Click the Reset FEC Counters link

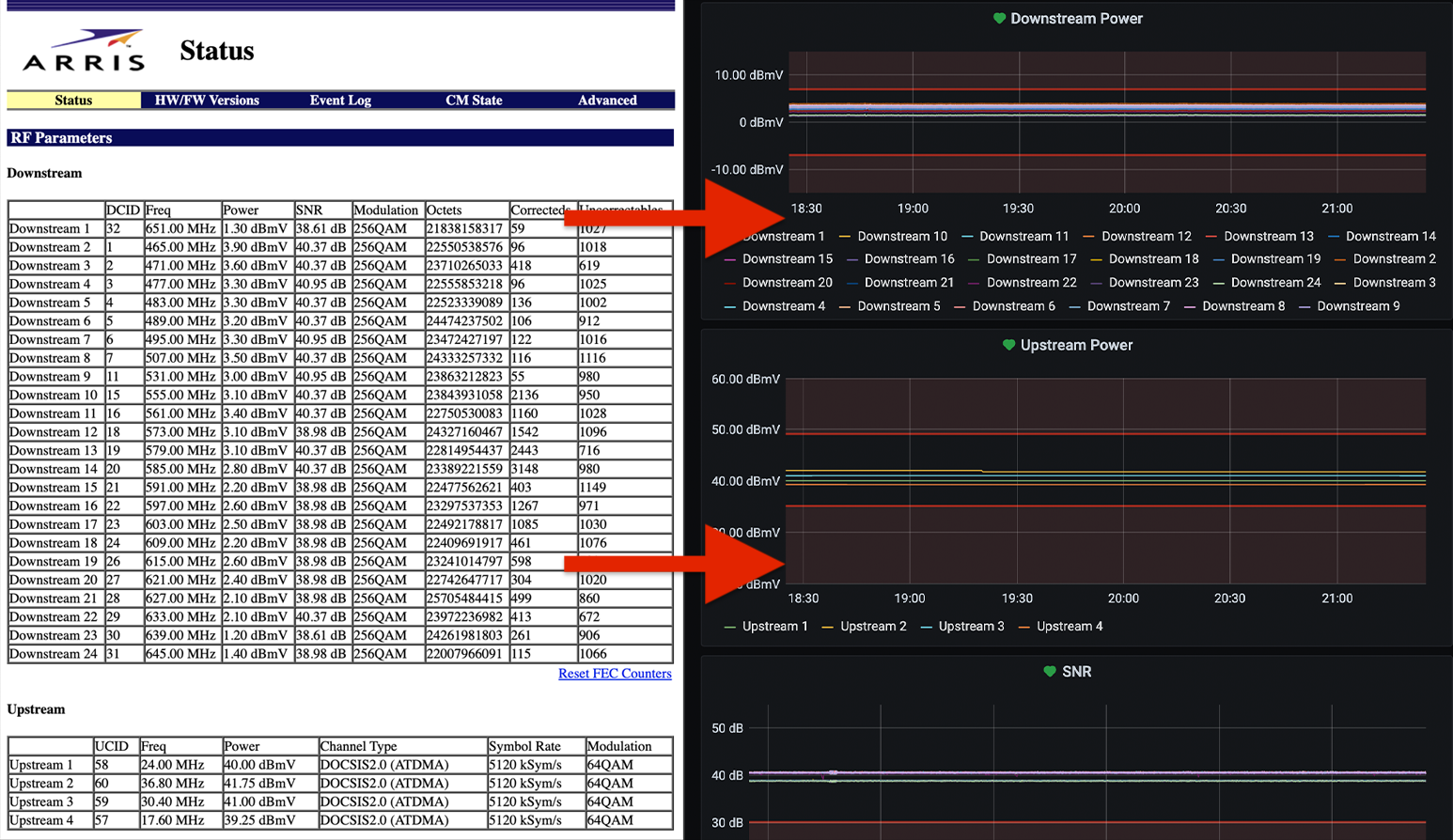click(615, 673)
